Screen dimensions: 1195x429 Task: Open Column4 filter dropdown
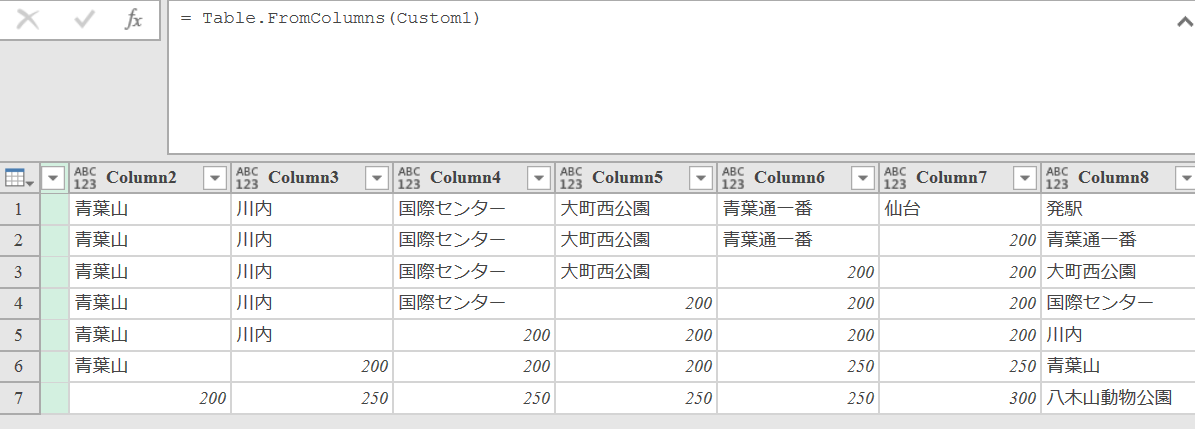[539, 178]
